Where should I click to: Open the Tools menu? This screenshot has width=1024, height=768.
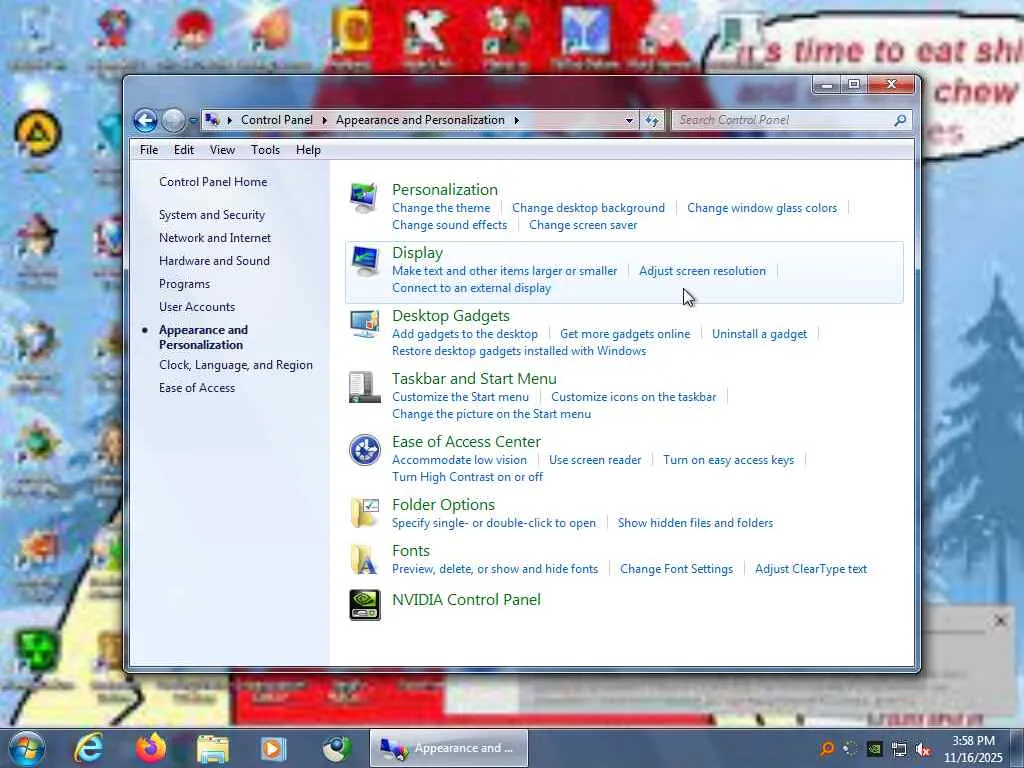[x=265, y=150]
